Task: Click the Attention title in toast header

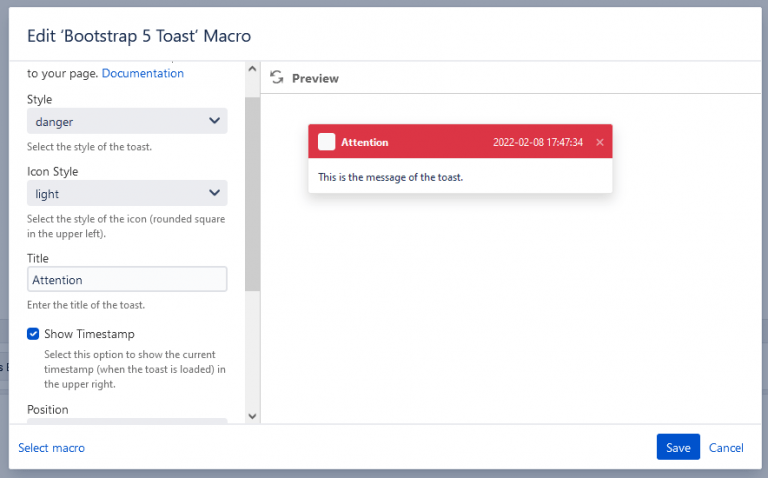Action: tap(364, 142)
